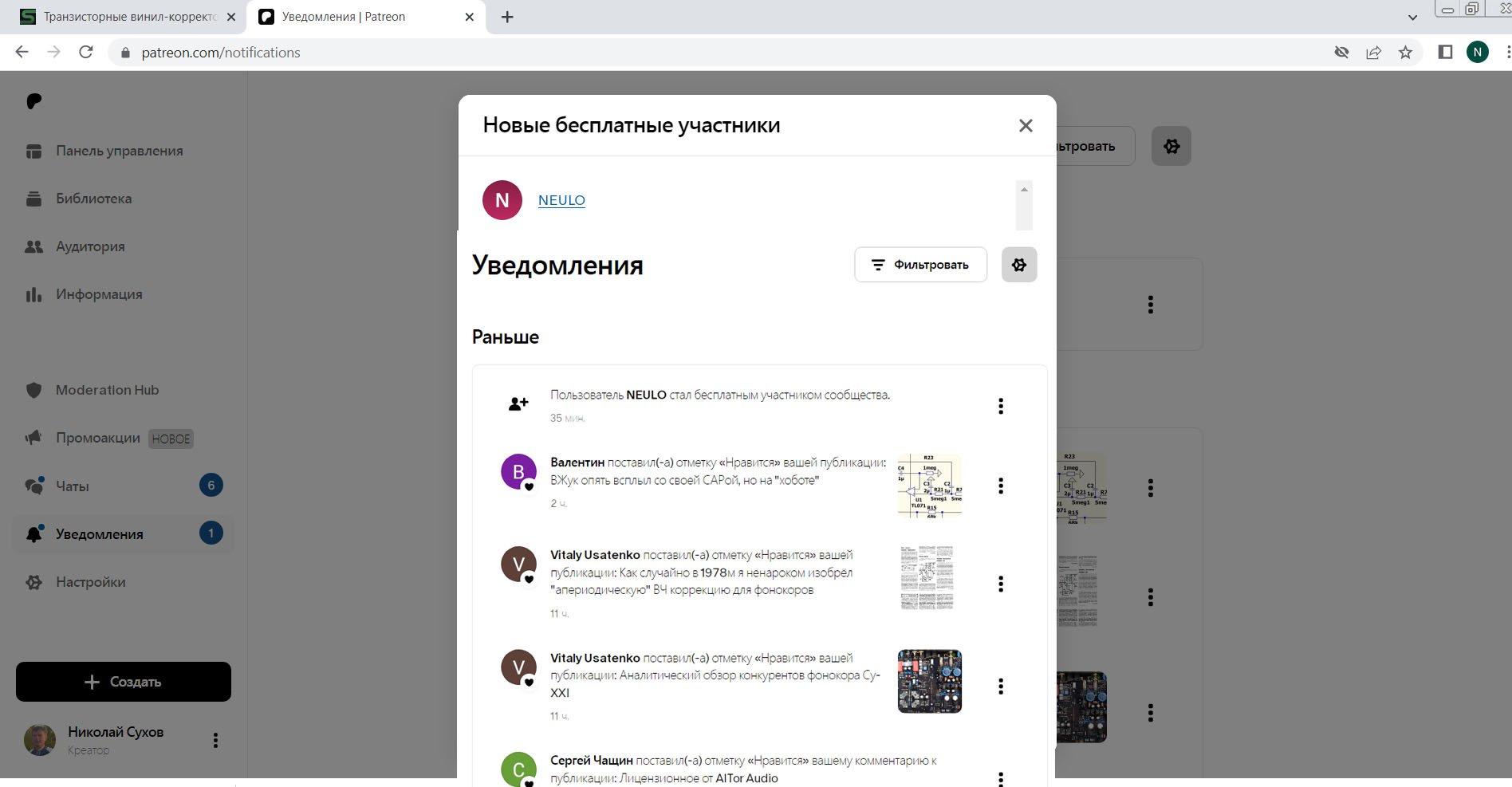Open options for Аналитический обзор notification

pos(1001,686)
